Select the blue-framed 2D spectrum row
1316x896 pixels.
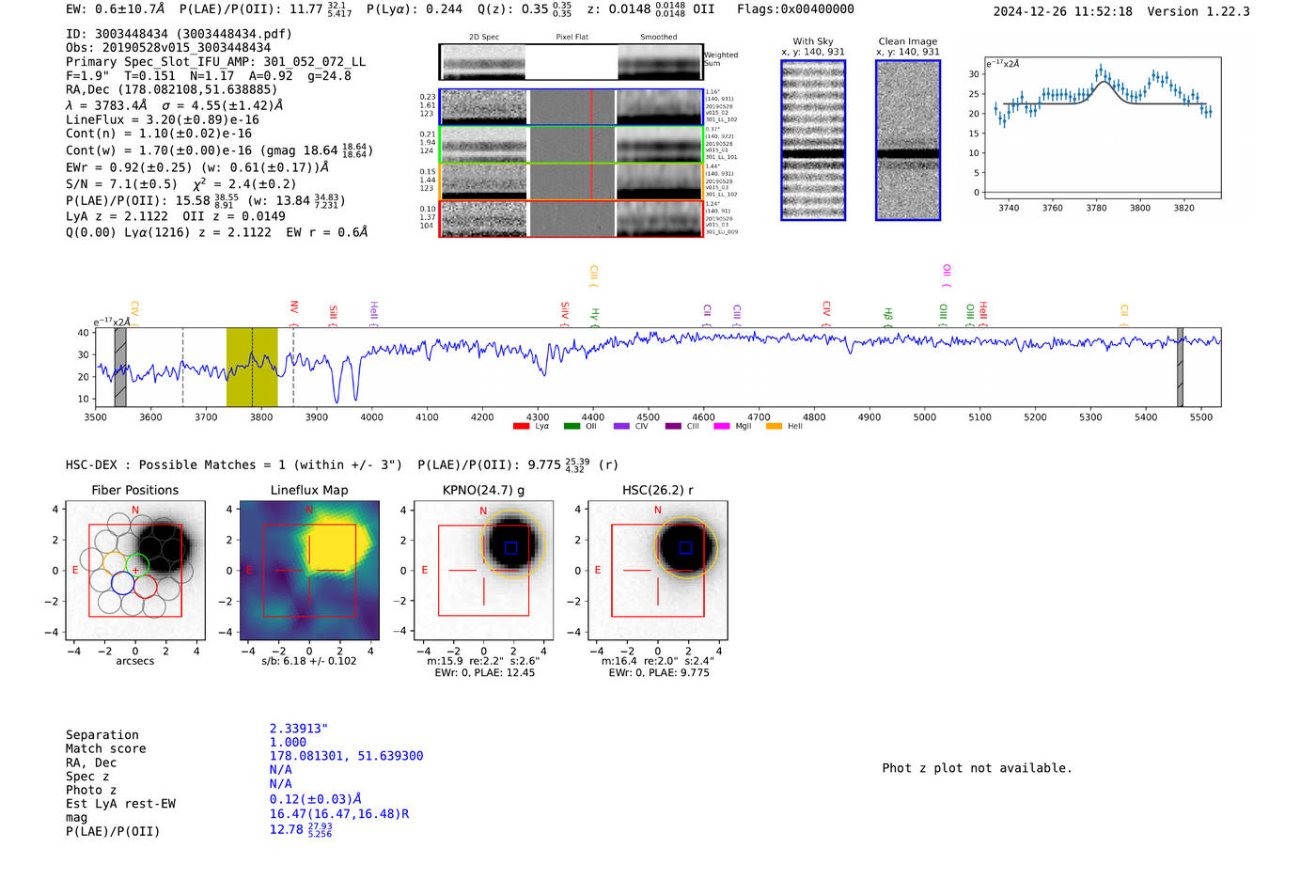pyautogui.click(x=571, y=107)
